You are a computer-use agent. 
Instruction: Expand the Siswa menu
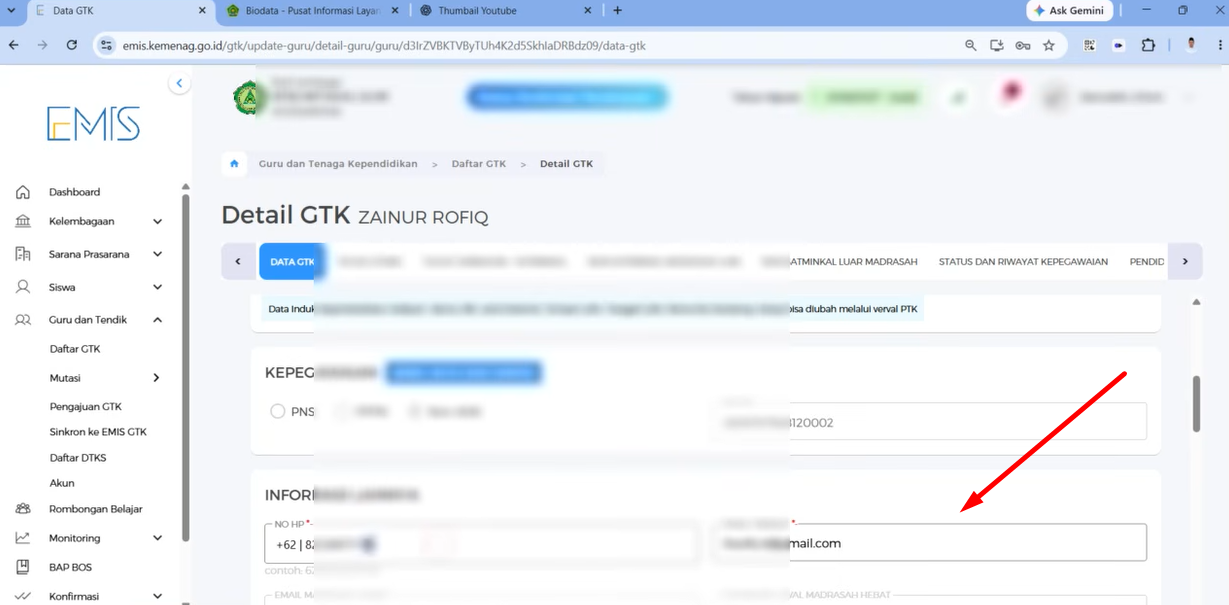pyautogui.click(x=157, y=287)
